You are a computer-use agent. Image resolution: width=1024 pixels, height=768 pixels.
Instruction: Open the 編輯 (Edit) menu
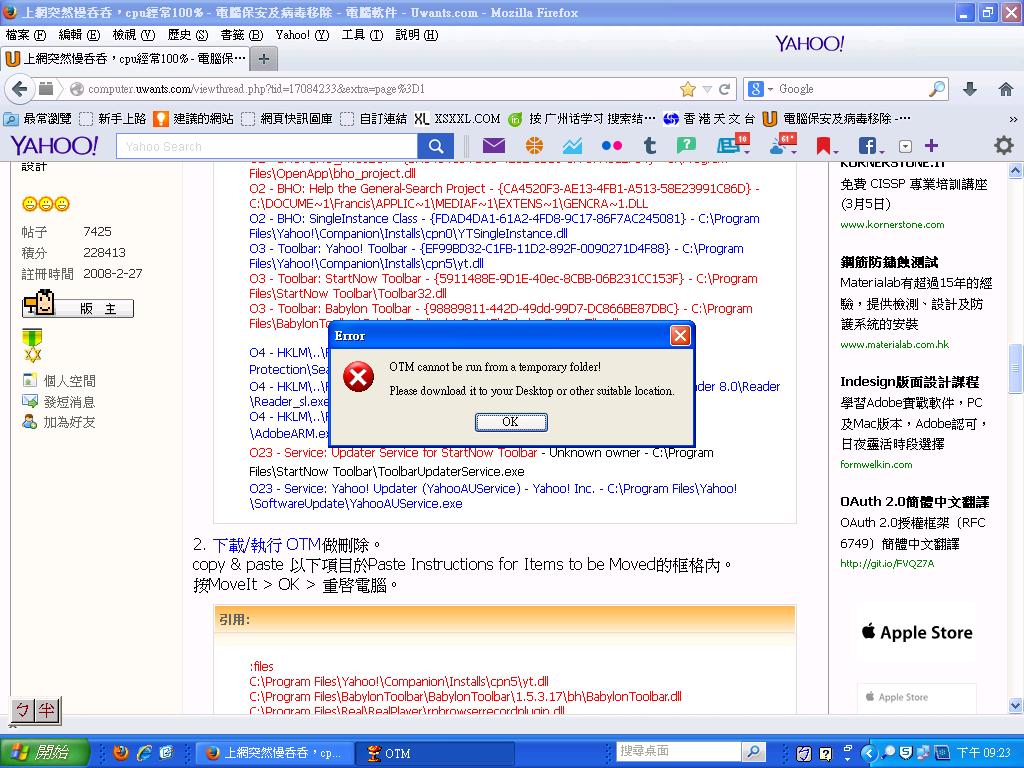[79, 35]
